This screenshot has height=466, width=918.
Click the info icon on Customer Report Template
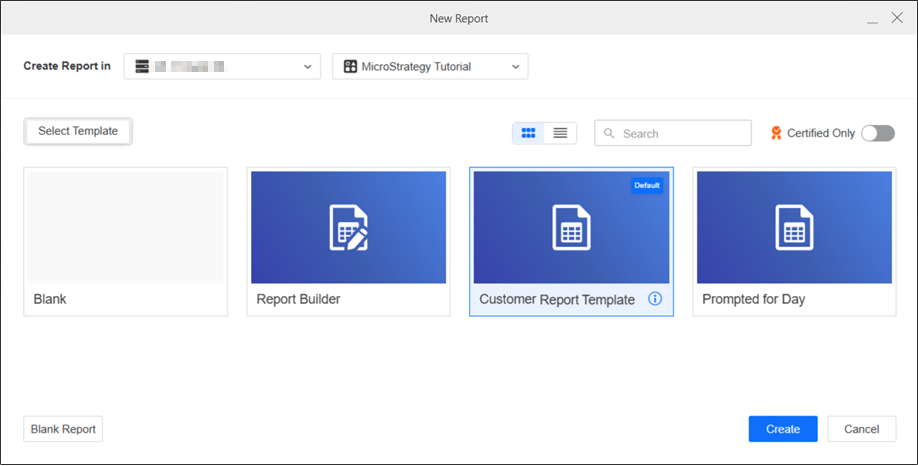[x=655, y=299]
